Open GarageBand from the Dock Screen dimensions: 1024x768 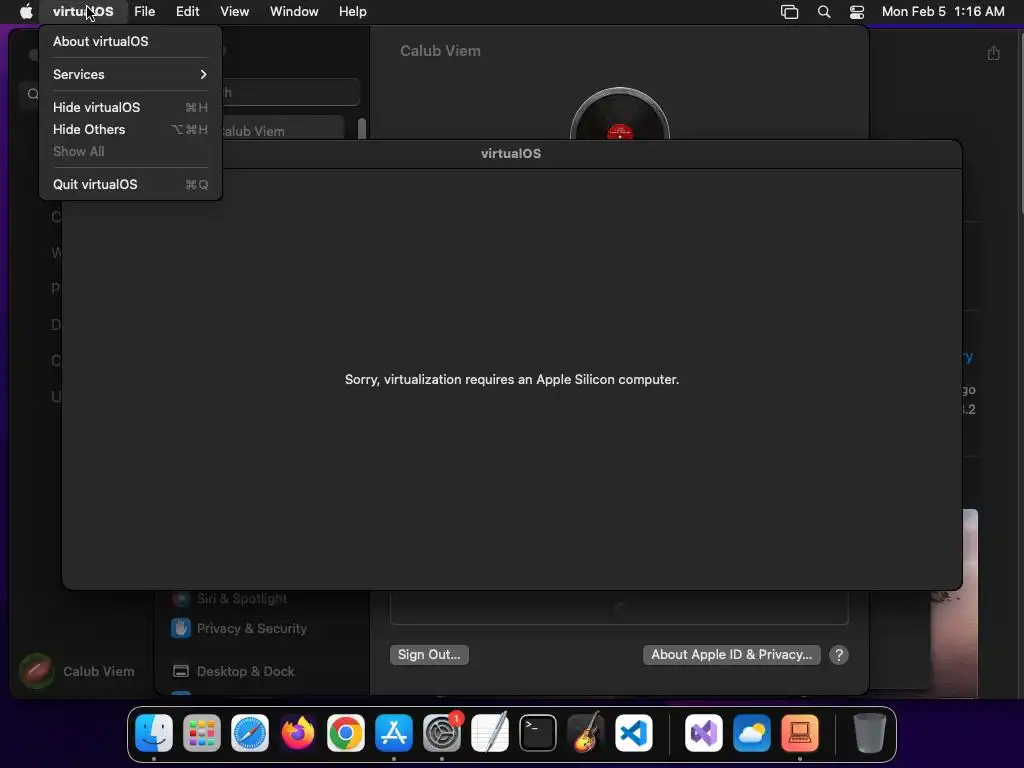point(586,733)
